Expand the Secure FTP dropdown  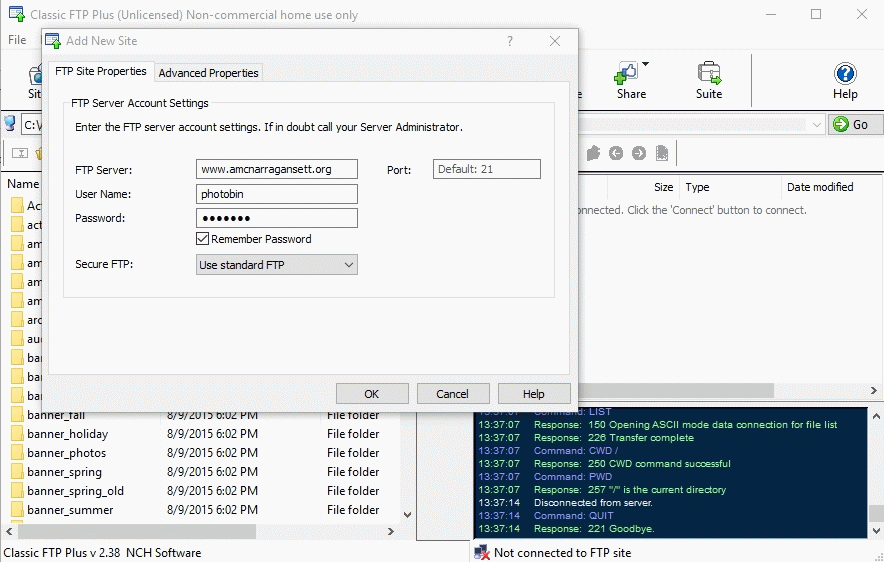pyautogui.click(x=277, y=265)
